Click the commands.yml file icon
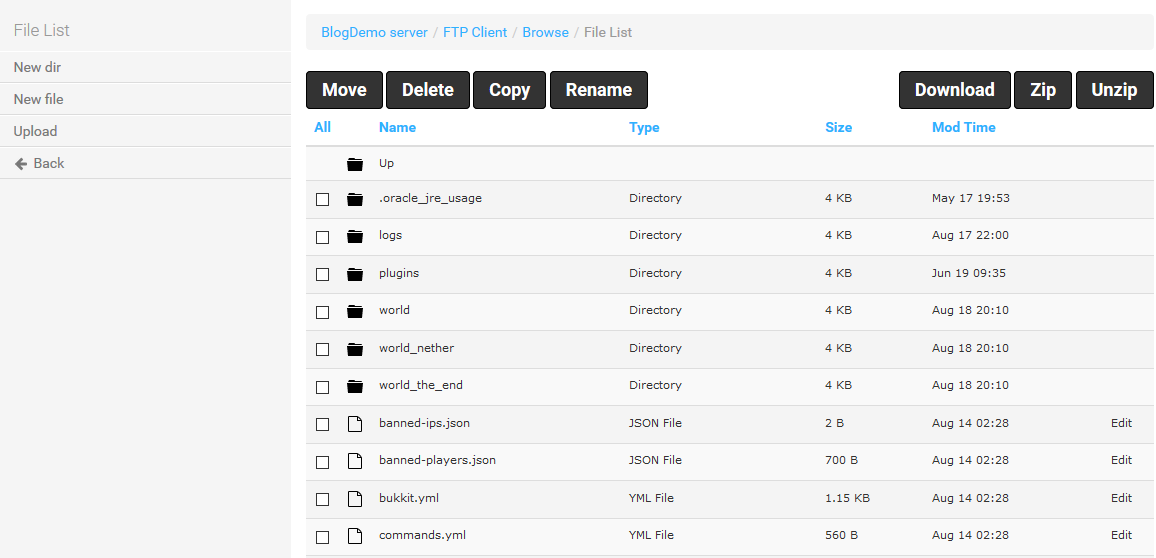1156x558 pixels. [x=355, y=536]
